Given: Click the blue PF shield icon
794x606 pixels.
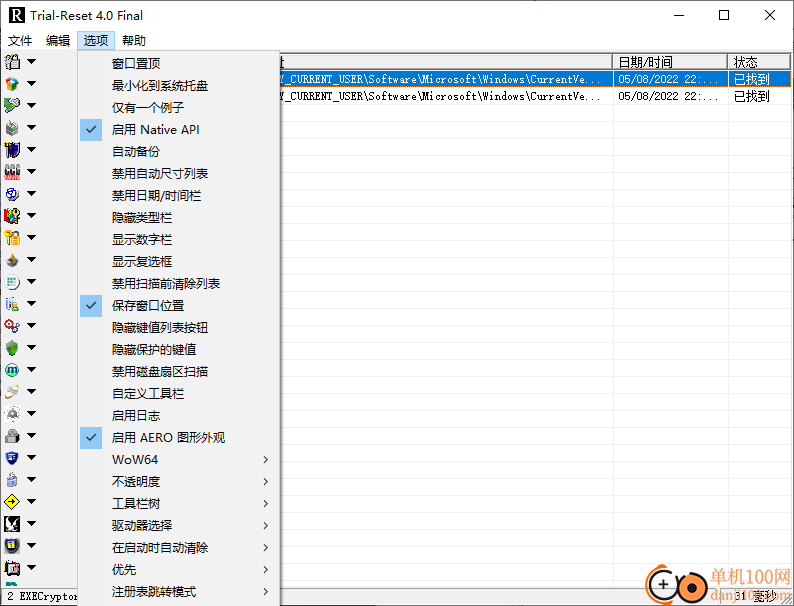Looking at the screenshot, I should 12,458.
